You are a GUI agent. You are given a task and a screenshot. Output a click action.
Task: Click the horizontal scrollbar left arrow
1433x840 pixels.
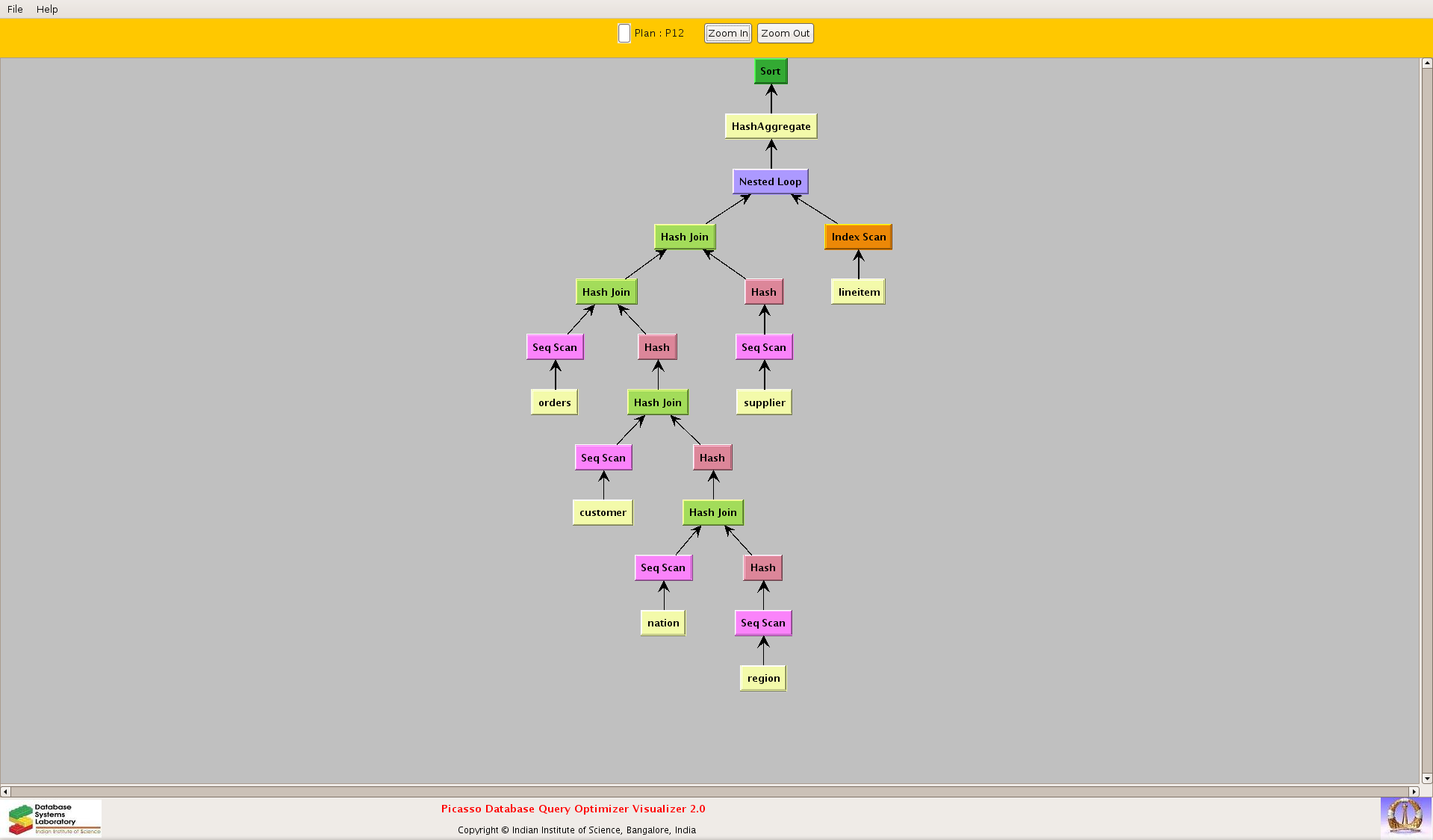click(6, 791)
